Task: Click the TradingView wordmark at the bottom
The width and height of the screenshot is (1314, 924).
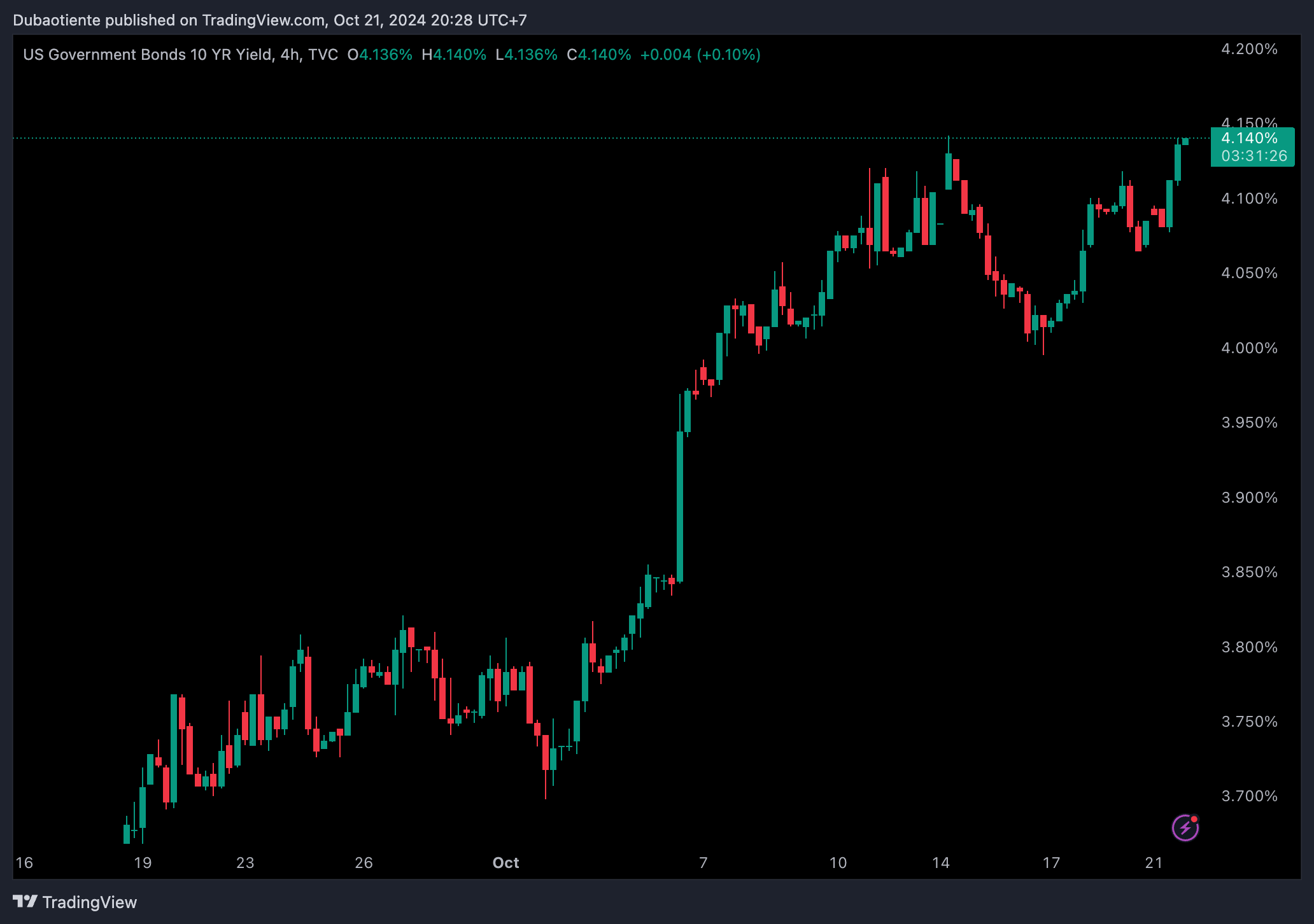Action: tap(90, 902)
